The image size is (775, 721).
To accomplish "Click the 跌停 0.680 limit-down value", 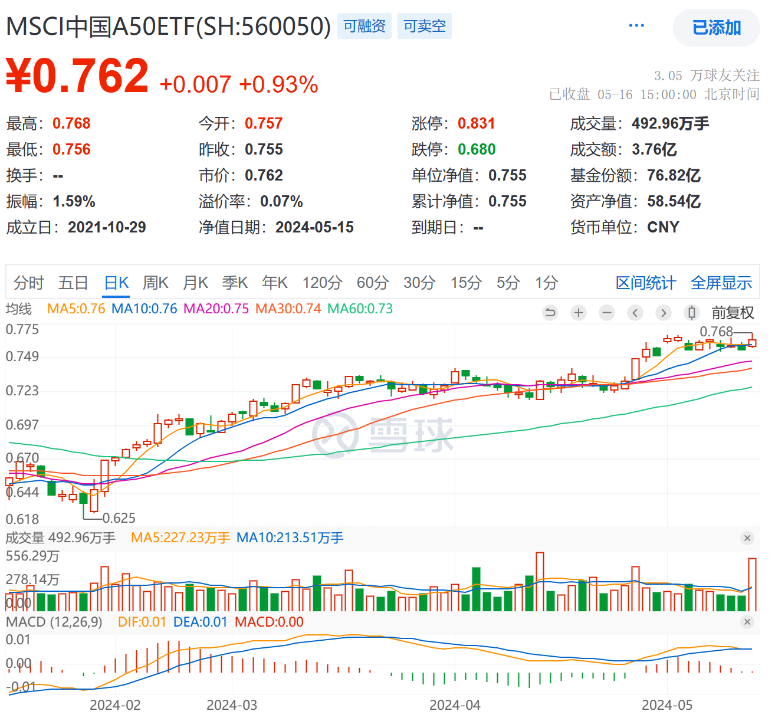I will pos(453,149).
